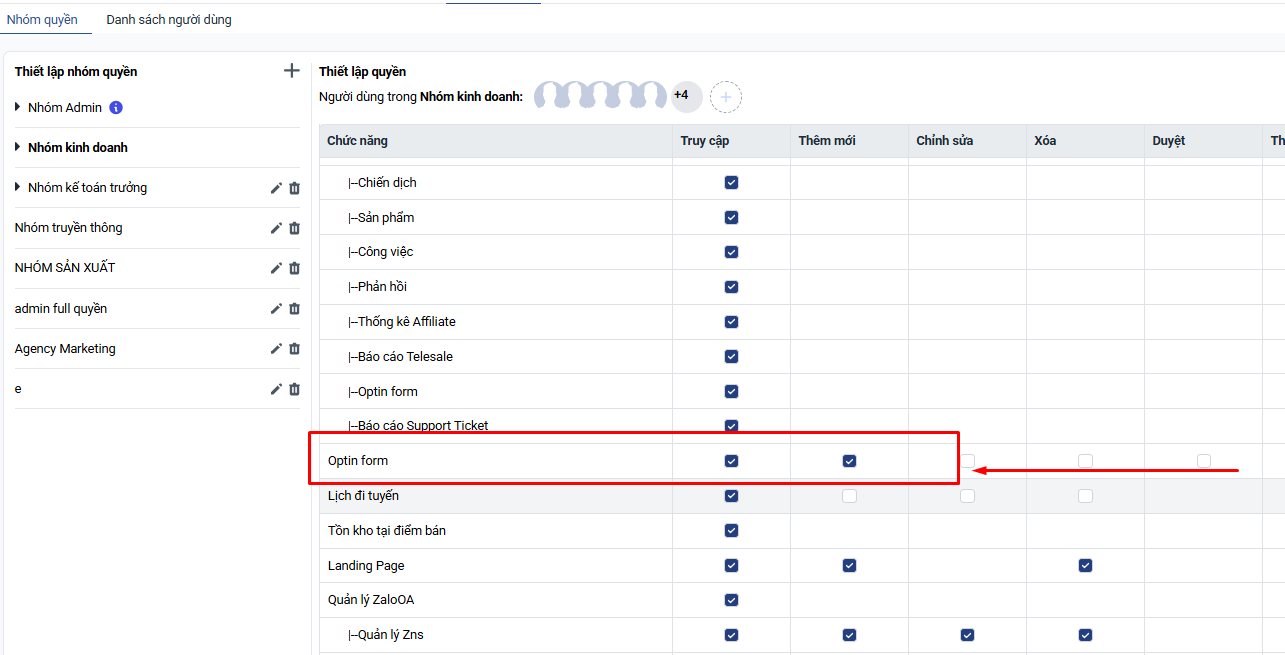
Task: Open the info icon beside Nhóm Admin
Action: click(x=116, y=107)
